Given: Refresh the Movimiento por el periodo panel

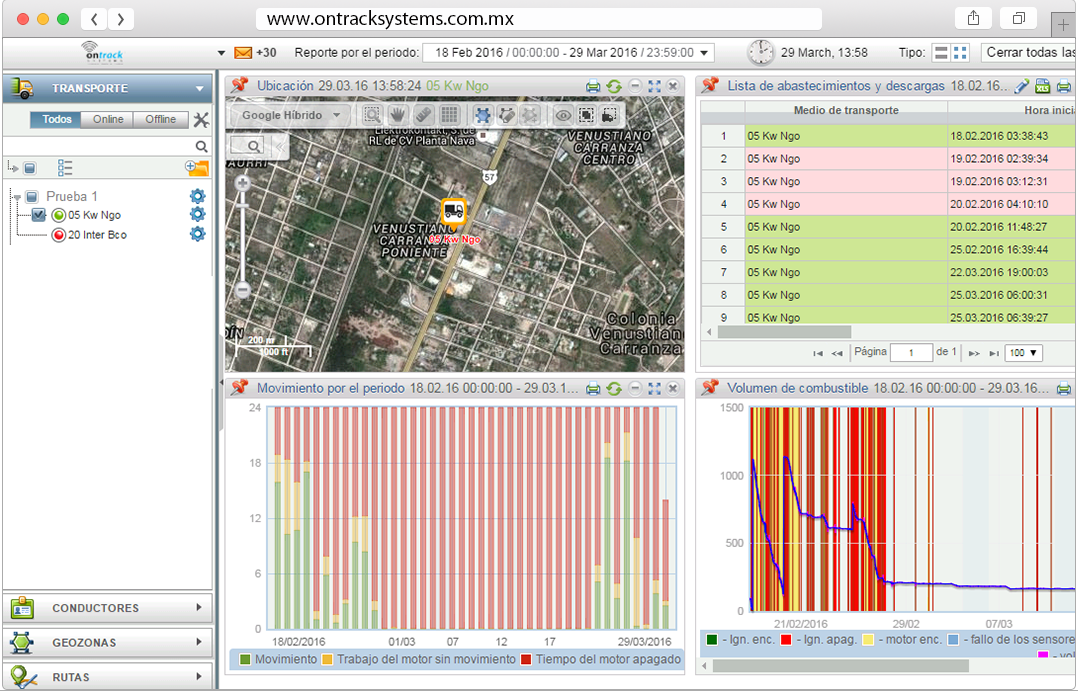Looking at the screenshot, I should coord(614,388).
